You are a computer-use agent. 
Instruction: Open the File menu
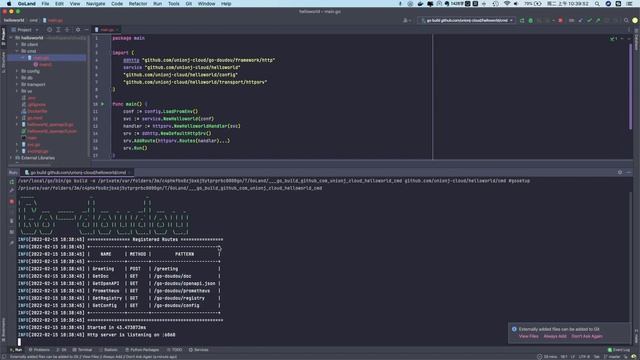point(45,4)
